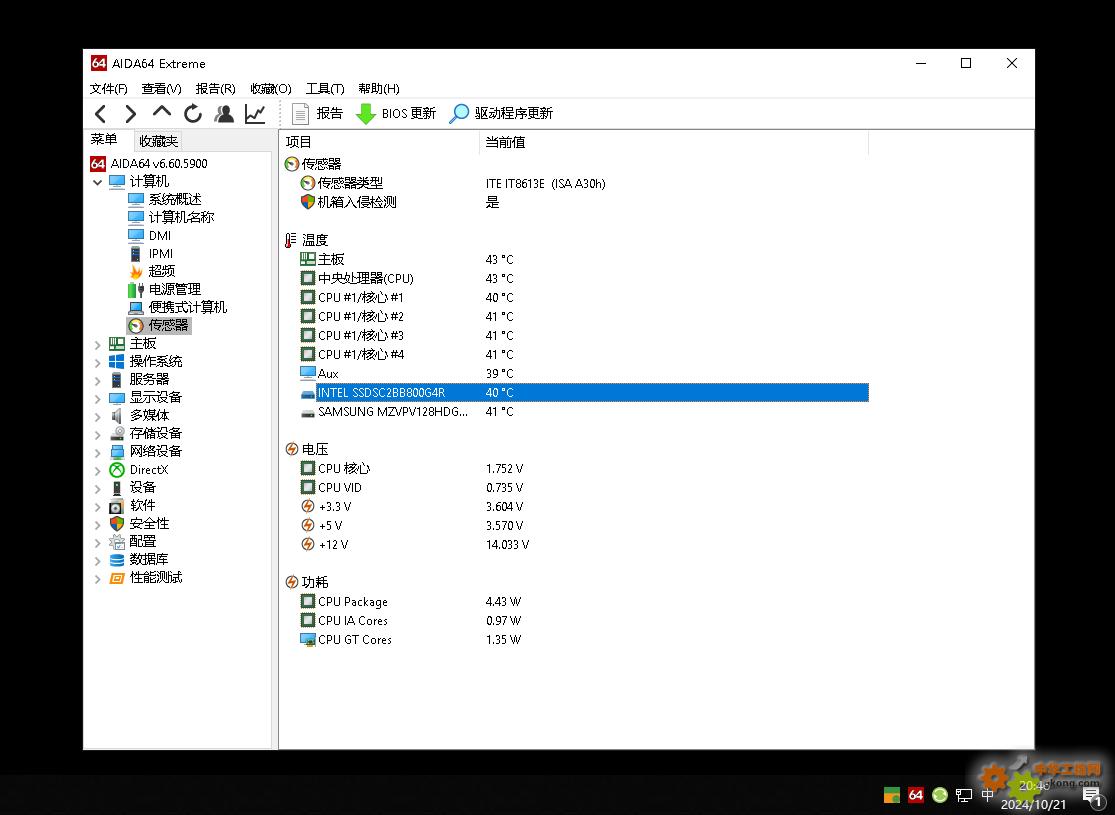Select 电源管理 in the tree
This screenshot has width=1115, height=815.
(165, 289)
